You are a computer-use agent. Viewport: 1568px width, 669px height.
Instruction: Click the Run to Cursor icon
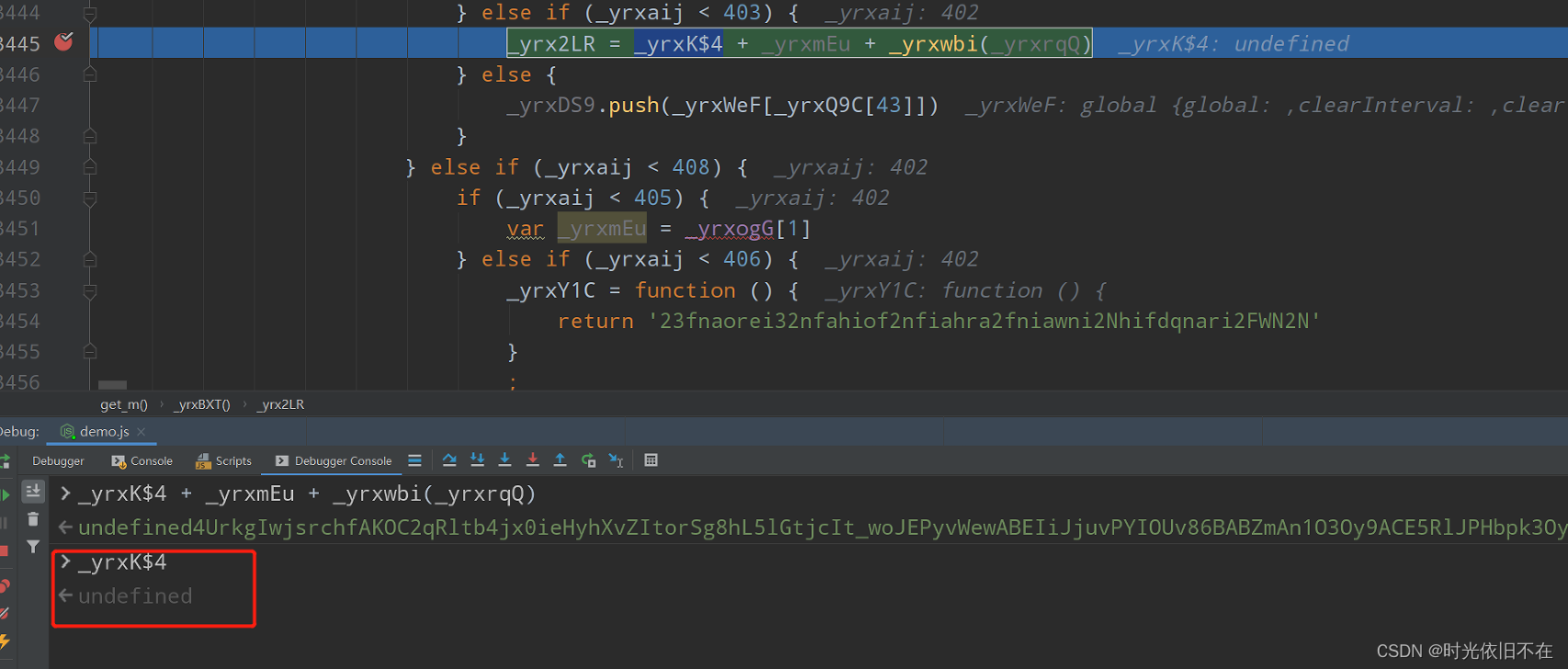tap(616, 460)
